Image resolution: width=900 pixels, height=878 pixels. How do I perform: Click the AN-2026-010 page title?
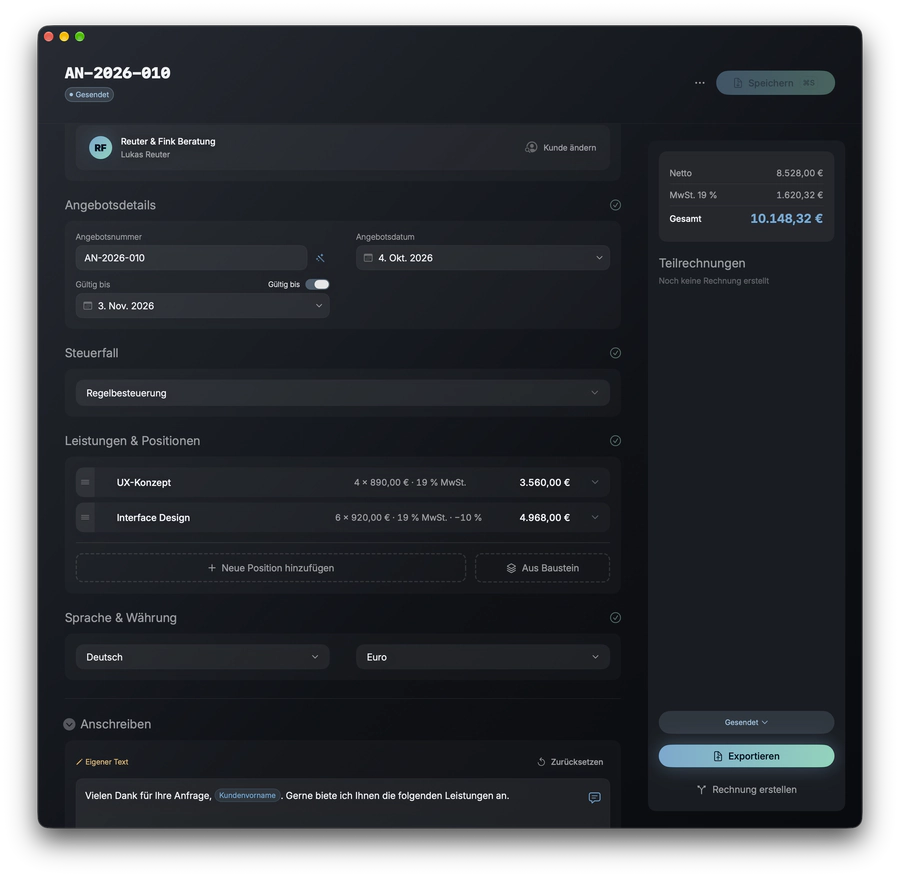click(x=118, y=73)
